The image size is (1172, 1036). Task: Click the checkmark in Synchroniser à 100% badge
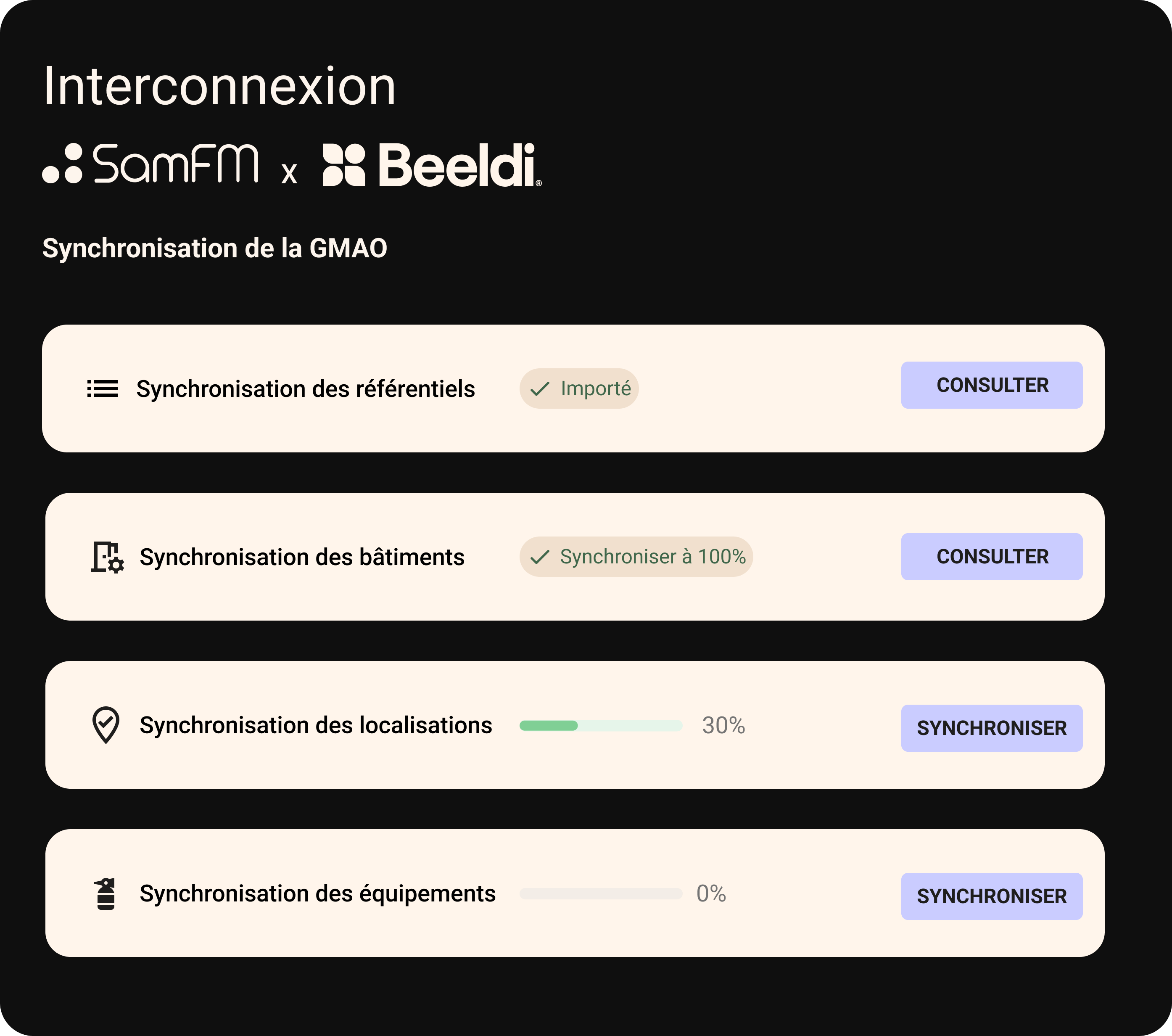click(540, 557)
